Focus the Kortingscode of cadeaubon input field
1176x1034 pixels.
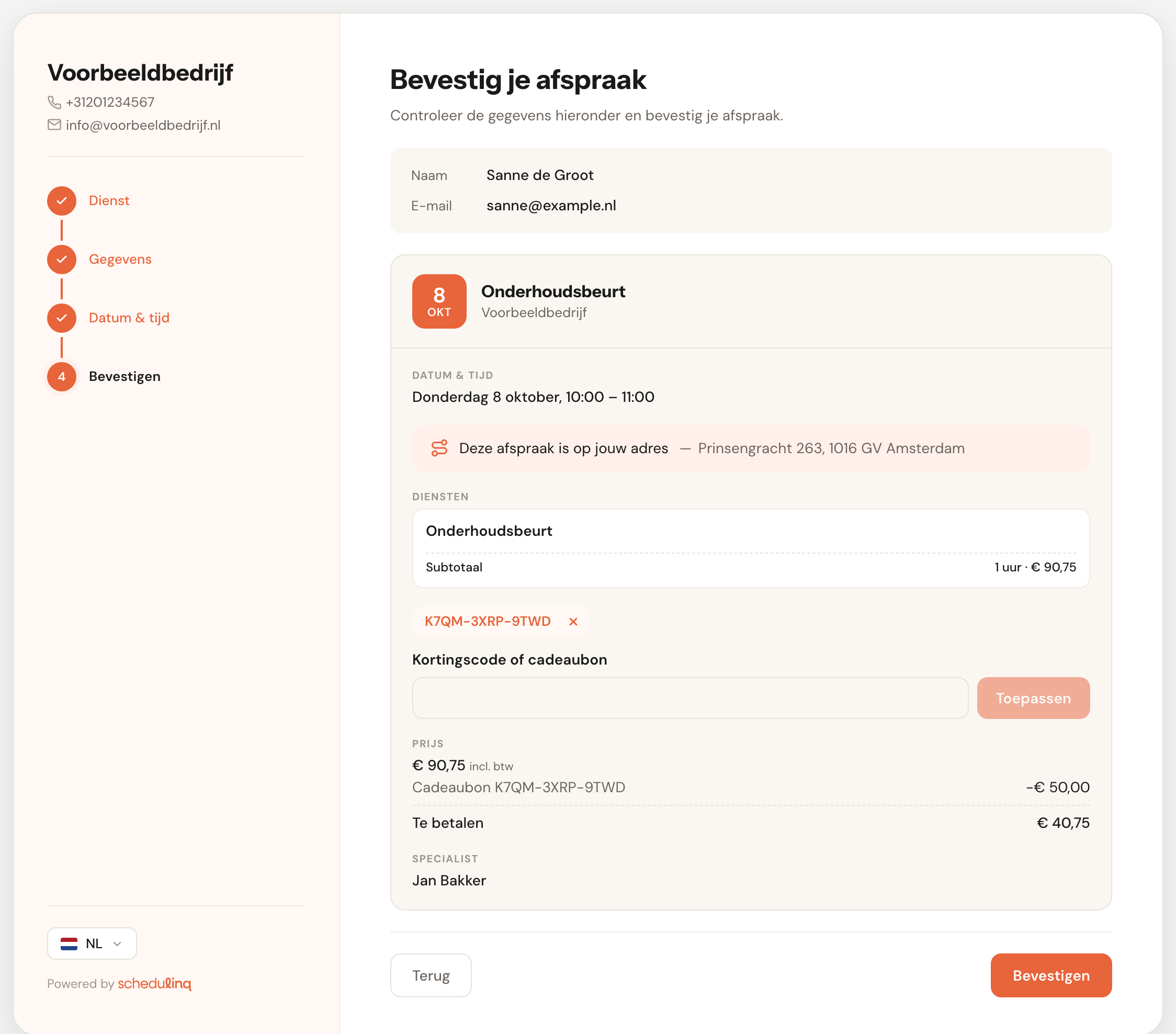click(x=690, y=698)
